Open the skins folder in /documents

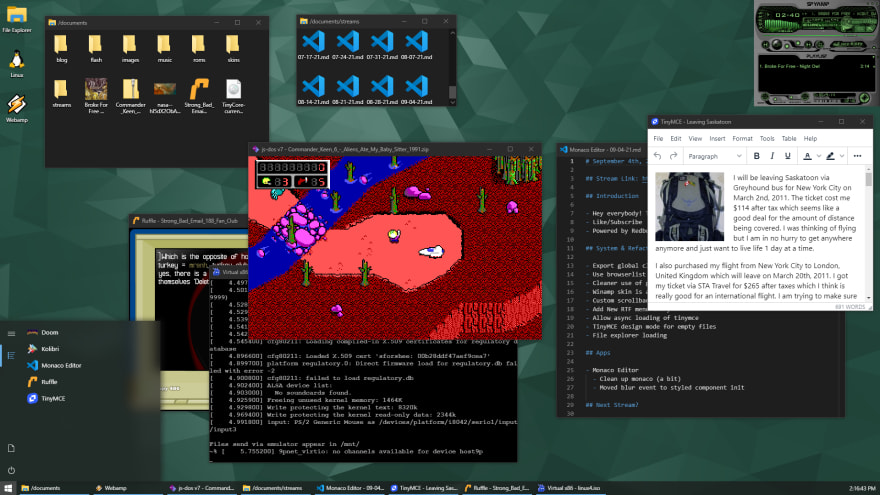(233, 48)
